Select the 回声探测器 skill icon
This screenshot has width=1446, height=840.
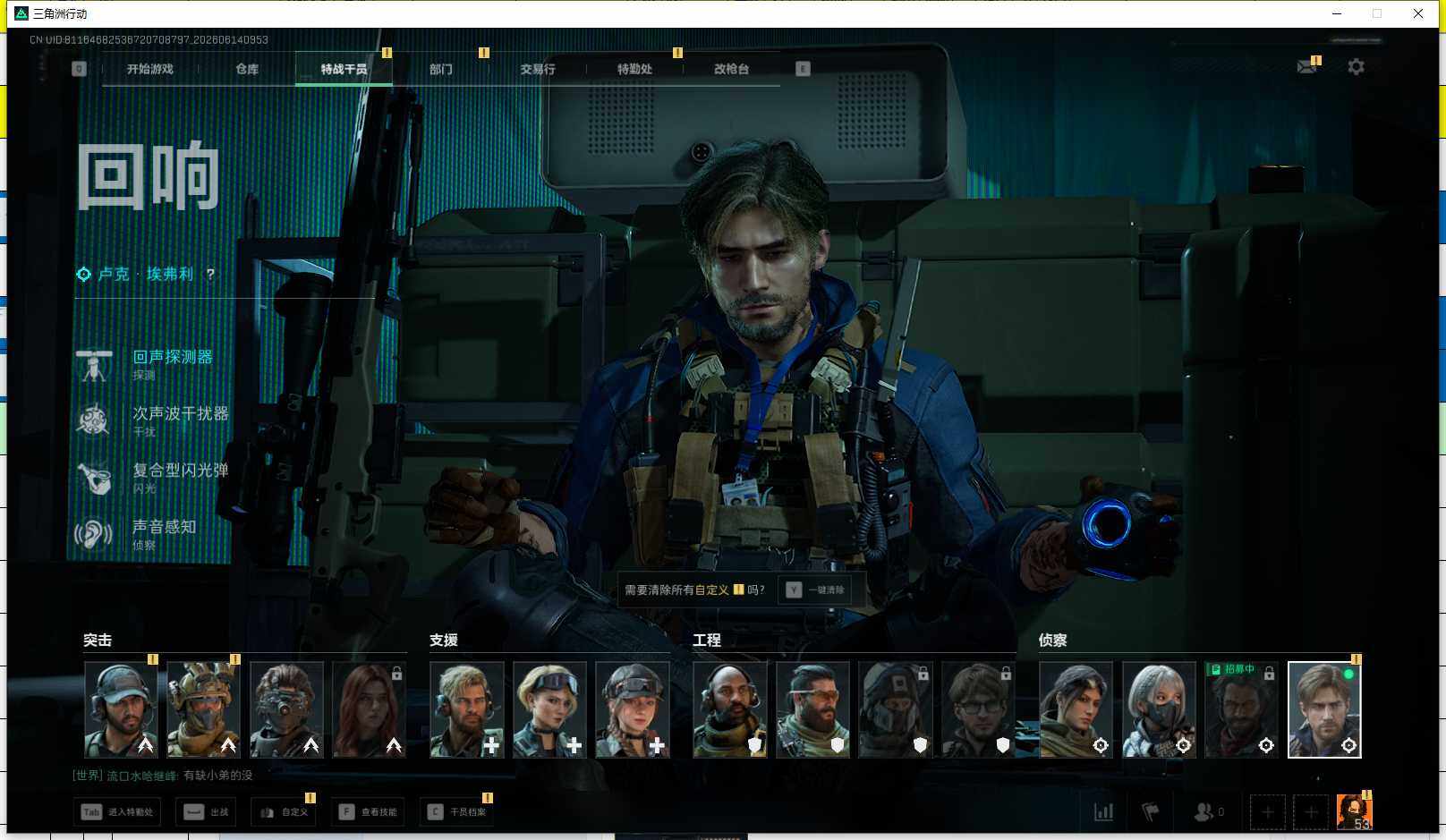(94, 365)
